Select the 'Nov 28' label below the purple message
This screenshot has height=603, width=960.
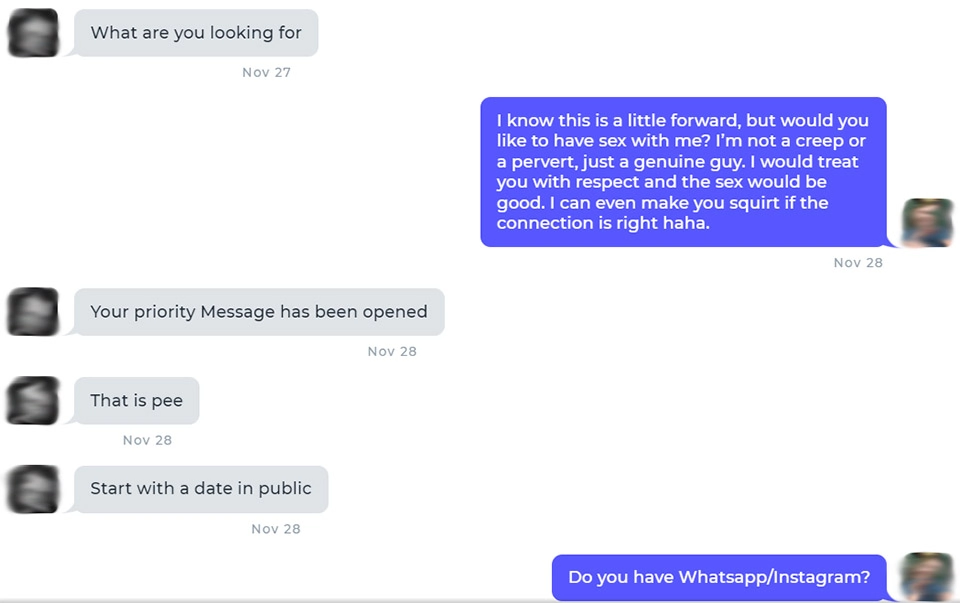(x=858, y=262)
